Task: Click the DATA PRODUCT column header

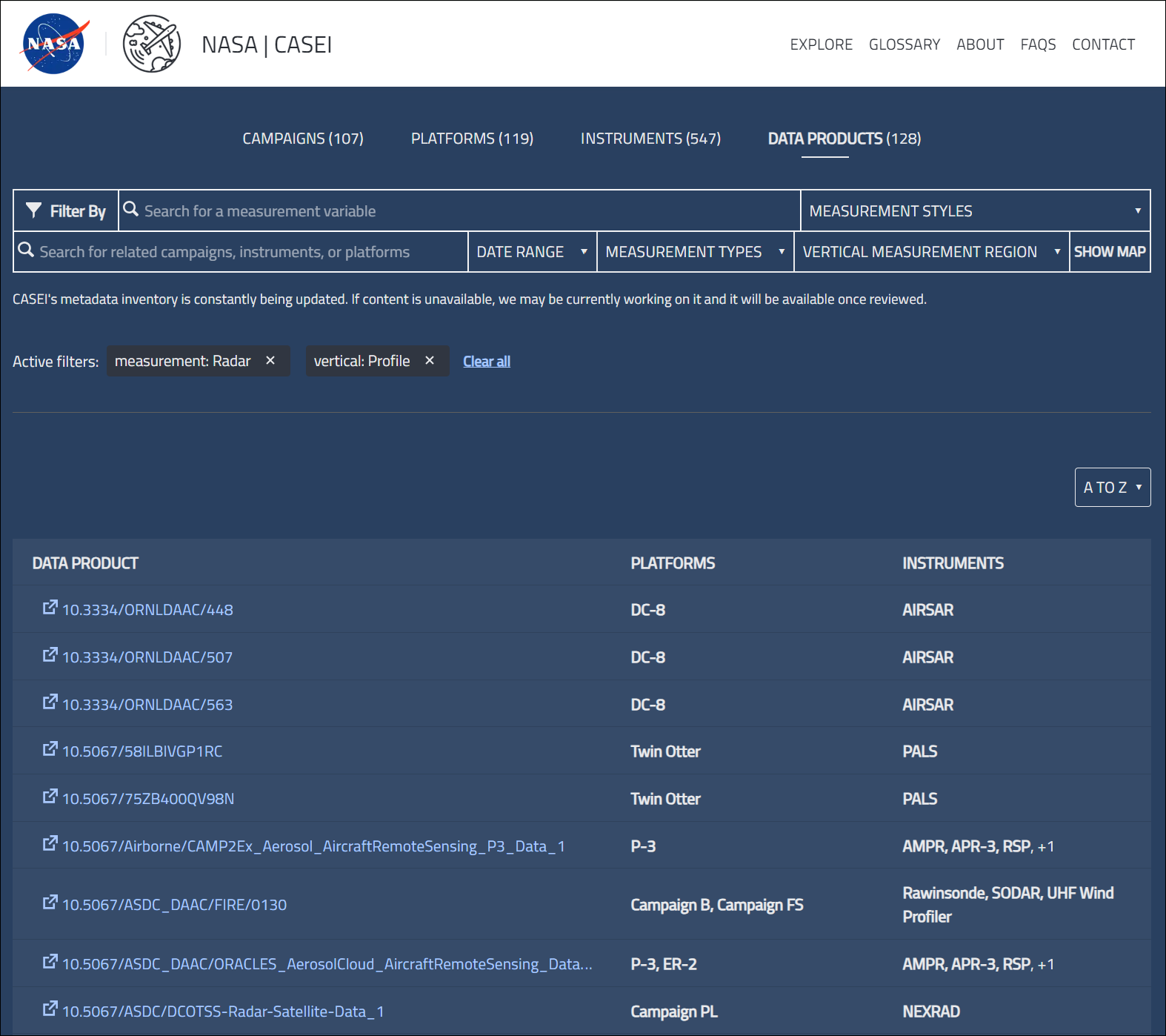Action: 85,563
